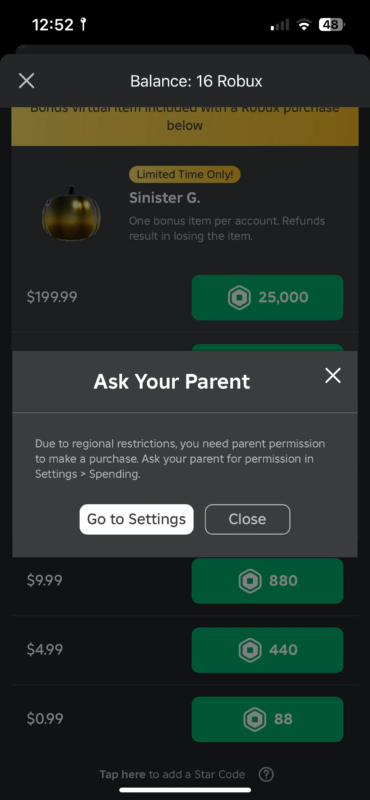
Task: Tap the $199.99 price label
Action: click(52, 297)
